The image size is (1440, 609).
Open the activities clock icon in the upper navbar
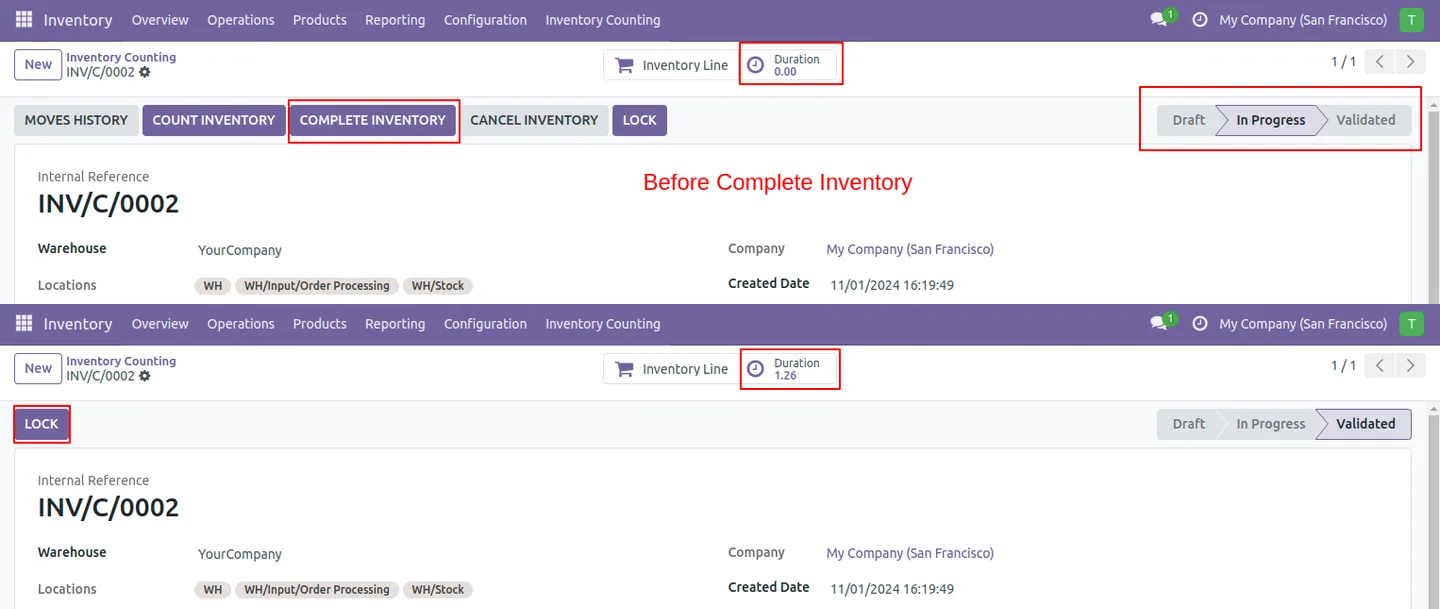(1200, 19)
